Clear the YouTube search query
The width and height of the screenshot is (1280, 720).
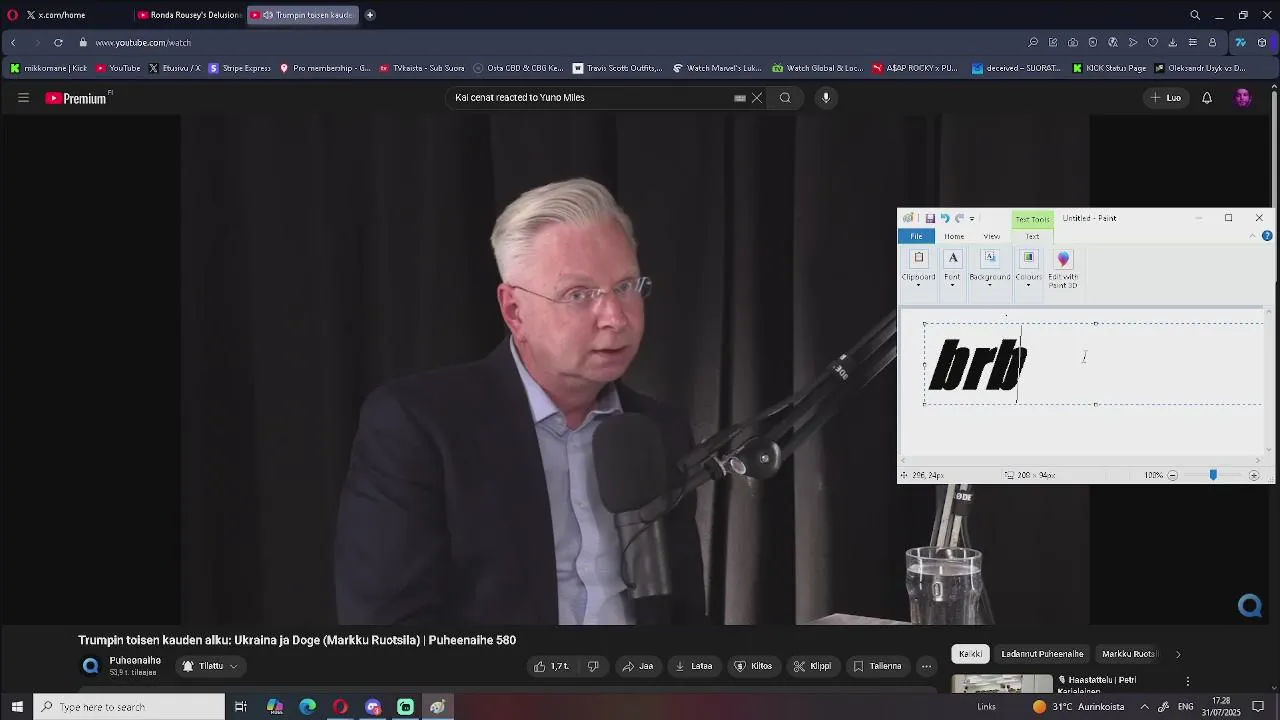pyautogui.click(x=757, y=98)
